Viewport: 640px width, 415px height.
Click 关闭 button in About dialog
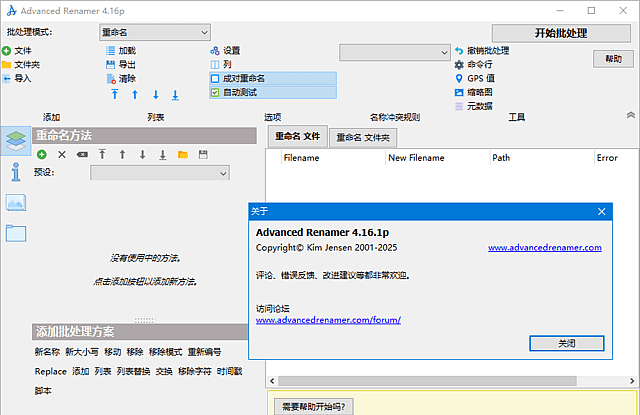pyautogui.click(x=567, y=343)
